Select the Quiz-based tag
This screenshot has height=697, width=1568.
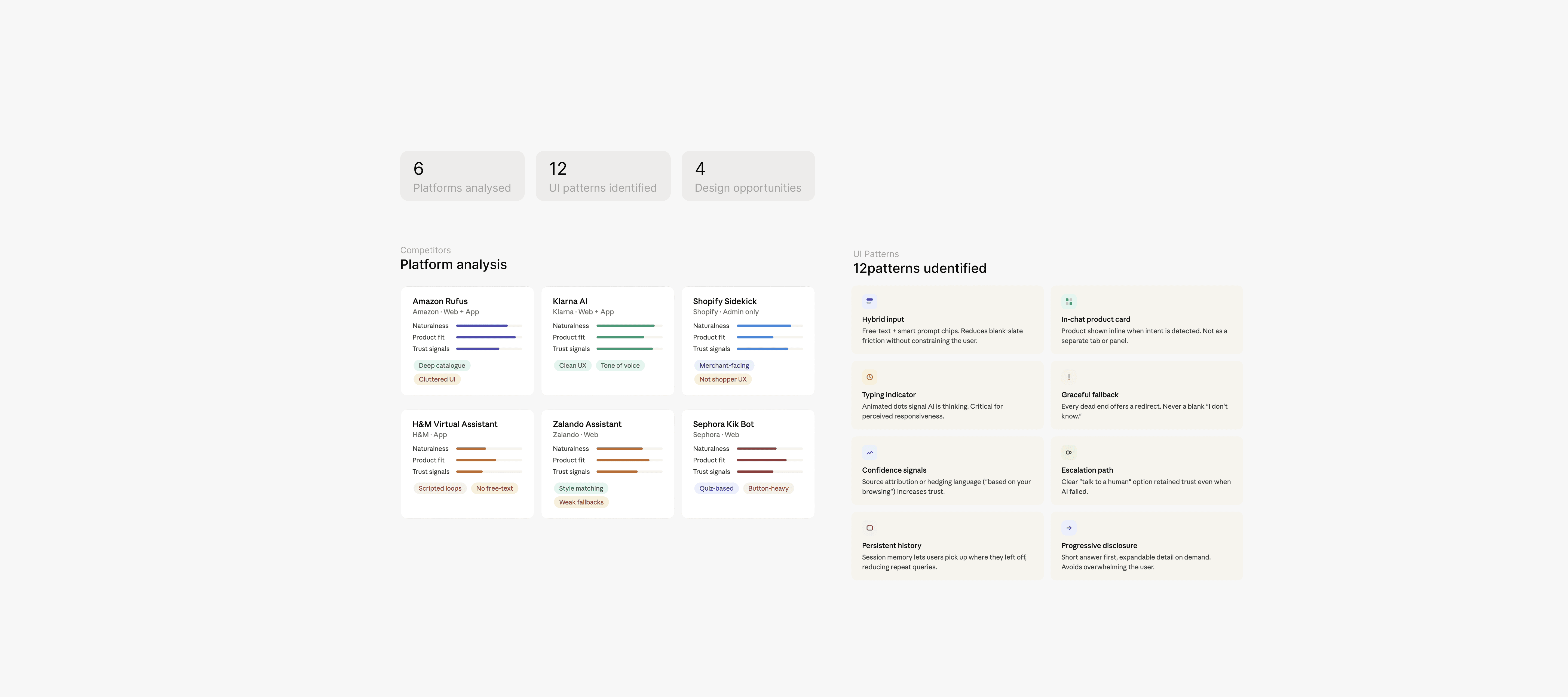coord(716,488)
